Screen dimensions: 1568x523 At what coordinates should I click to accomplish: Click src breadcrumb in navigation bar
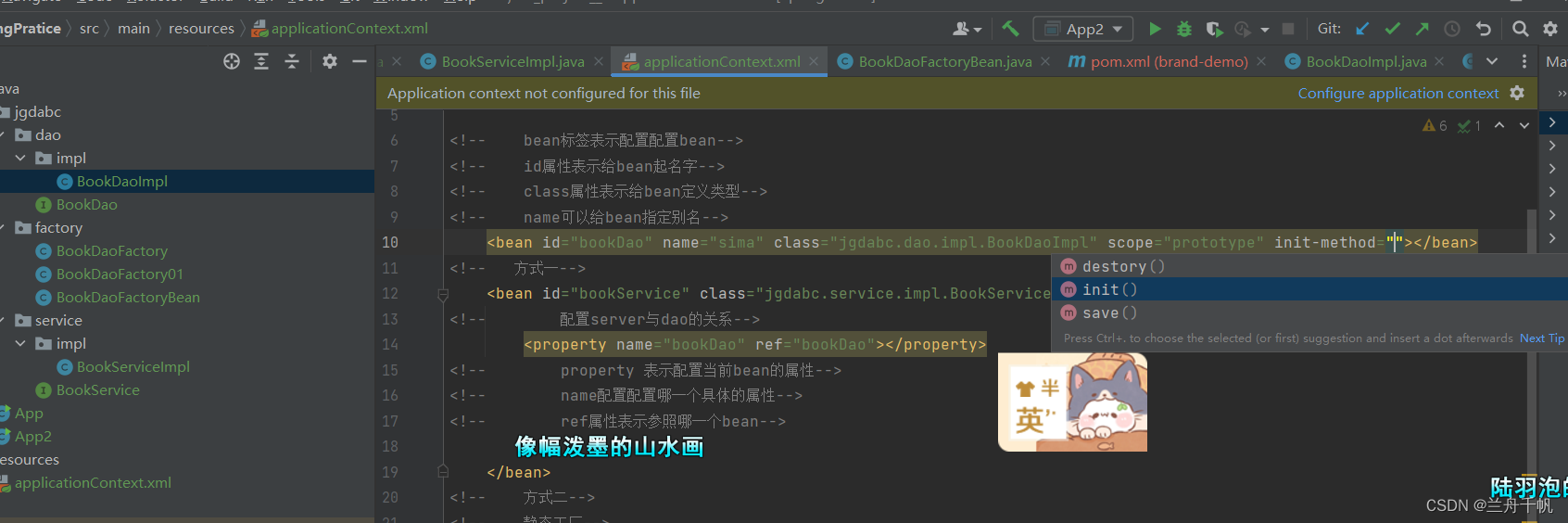click(x=89, y=29)
